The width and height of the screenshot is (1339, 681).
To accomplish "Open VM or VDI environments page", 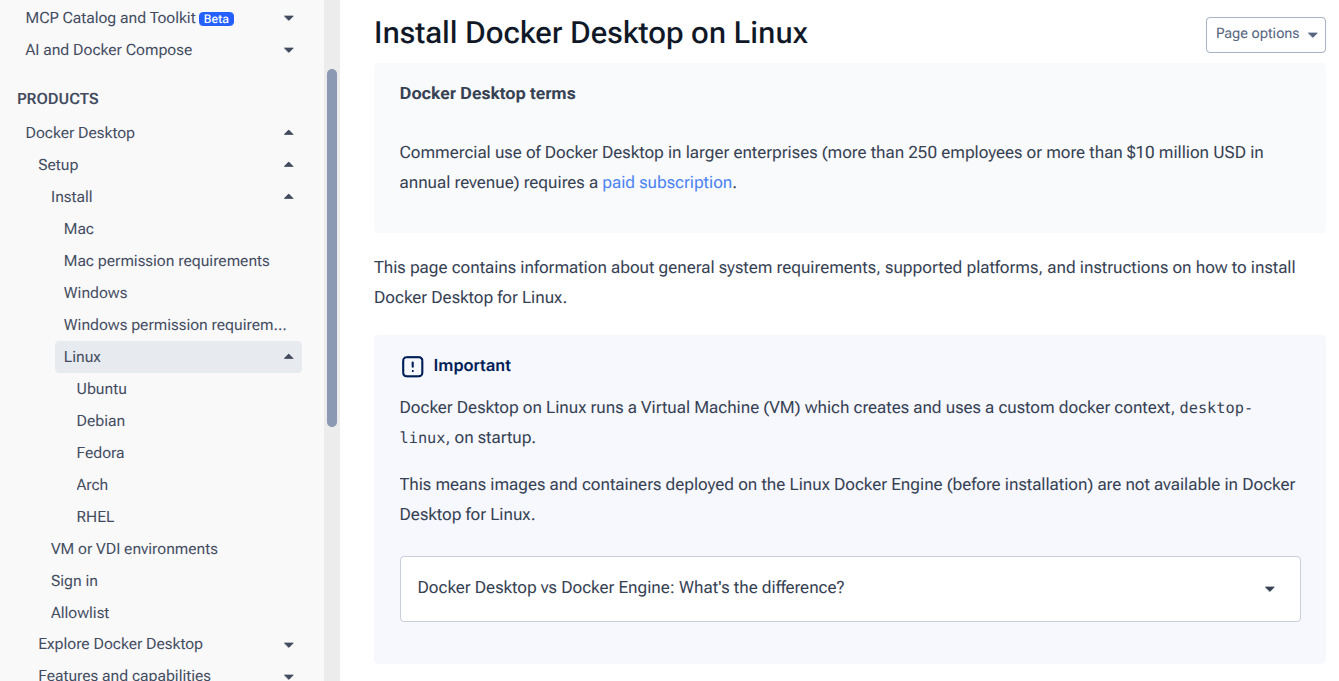I will 134,549.
